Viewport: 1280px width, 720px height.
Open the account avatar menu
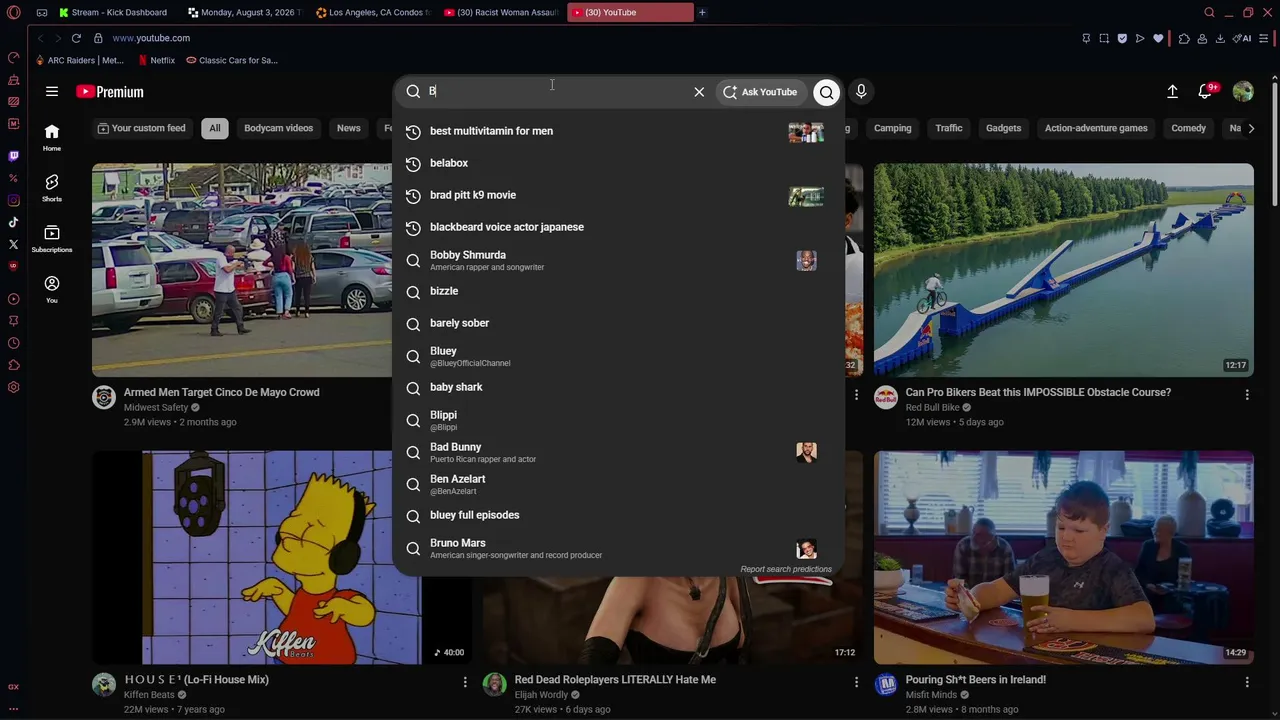point(1243,91)
